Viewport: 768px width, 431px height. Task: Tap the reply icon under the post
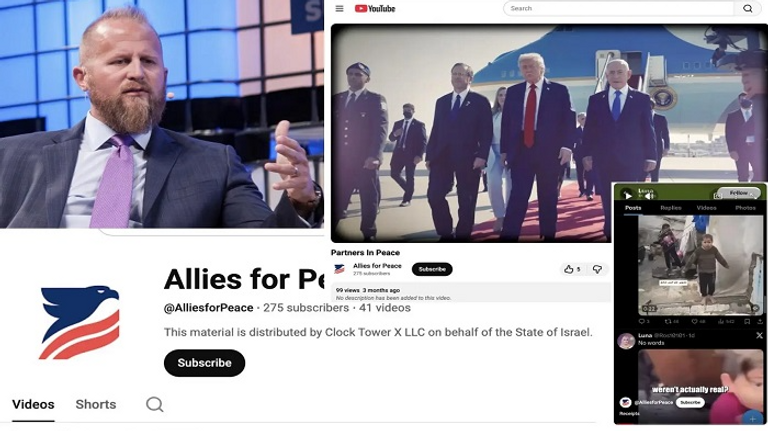(644, 322)
